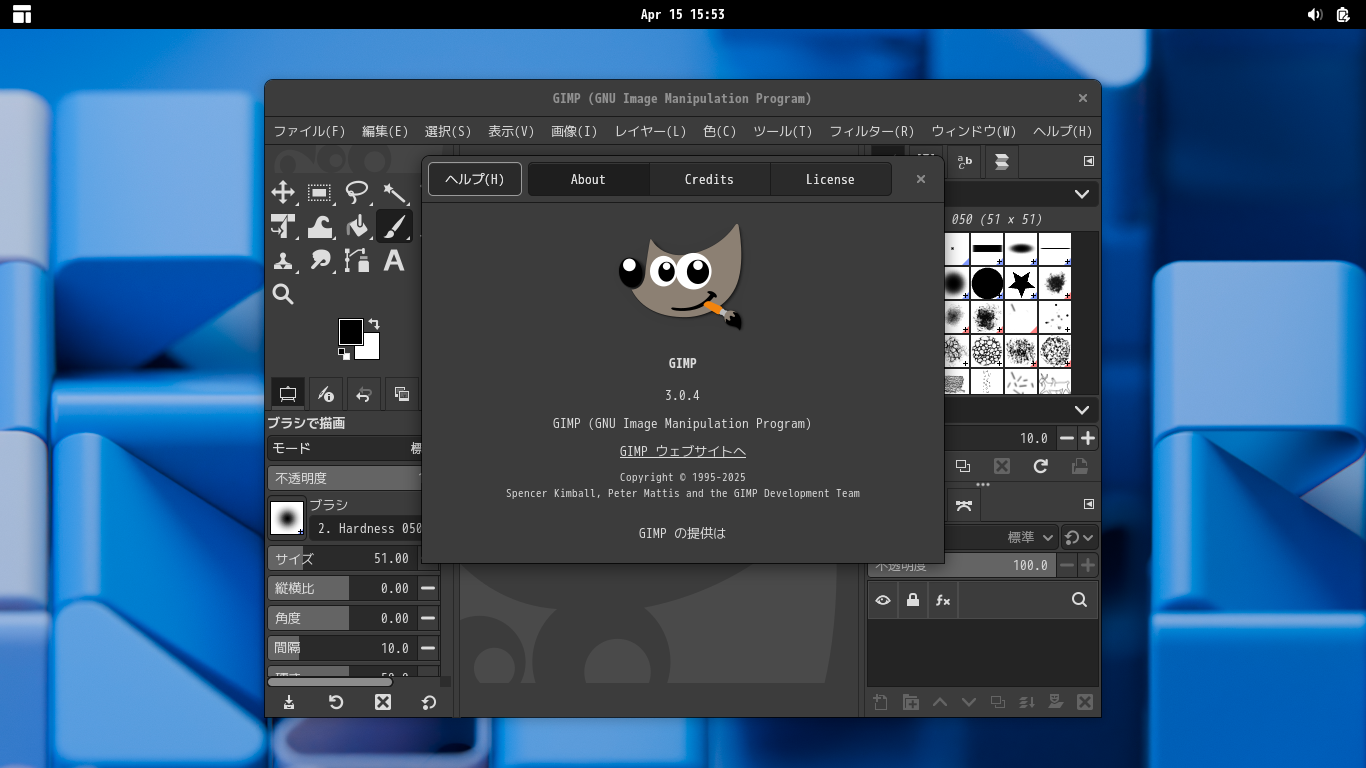1366x768 pixels.
Task: Toggle layer visibility eye icon
Action: click(x=883, y=600)
